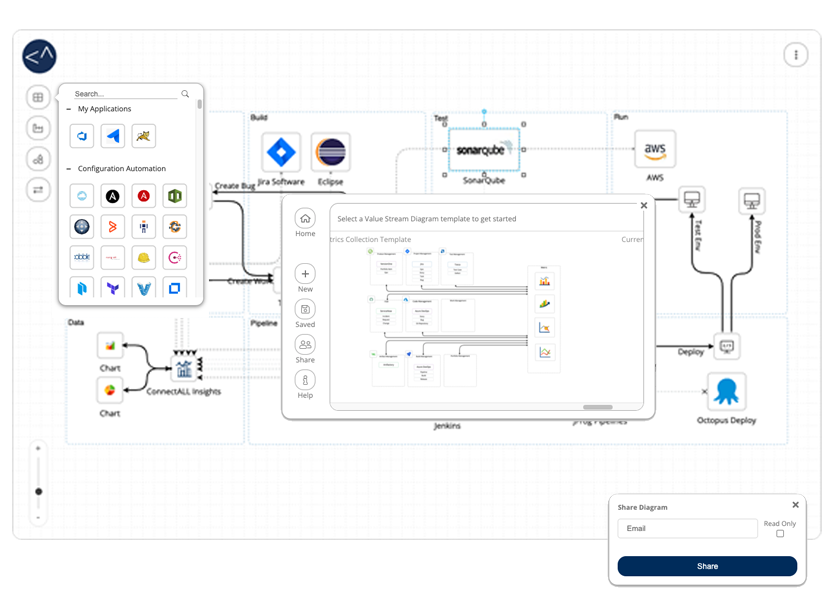Select the Prod Env monitor node
The image size is (833, 614).
click(x=752, y=201)
